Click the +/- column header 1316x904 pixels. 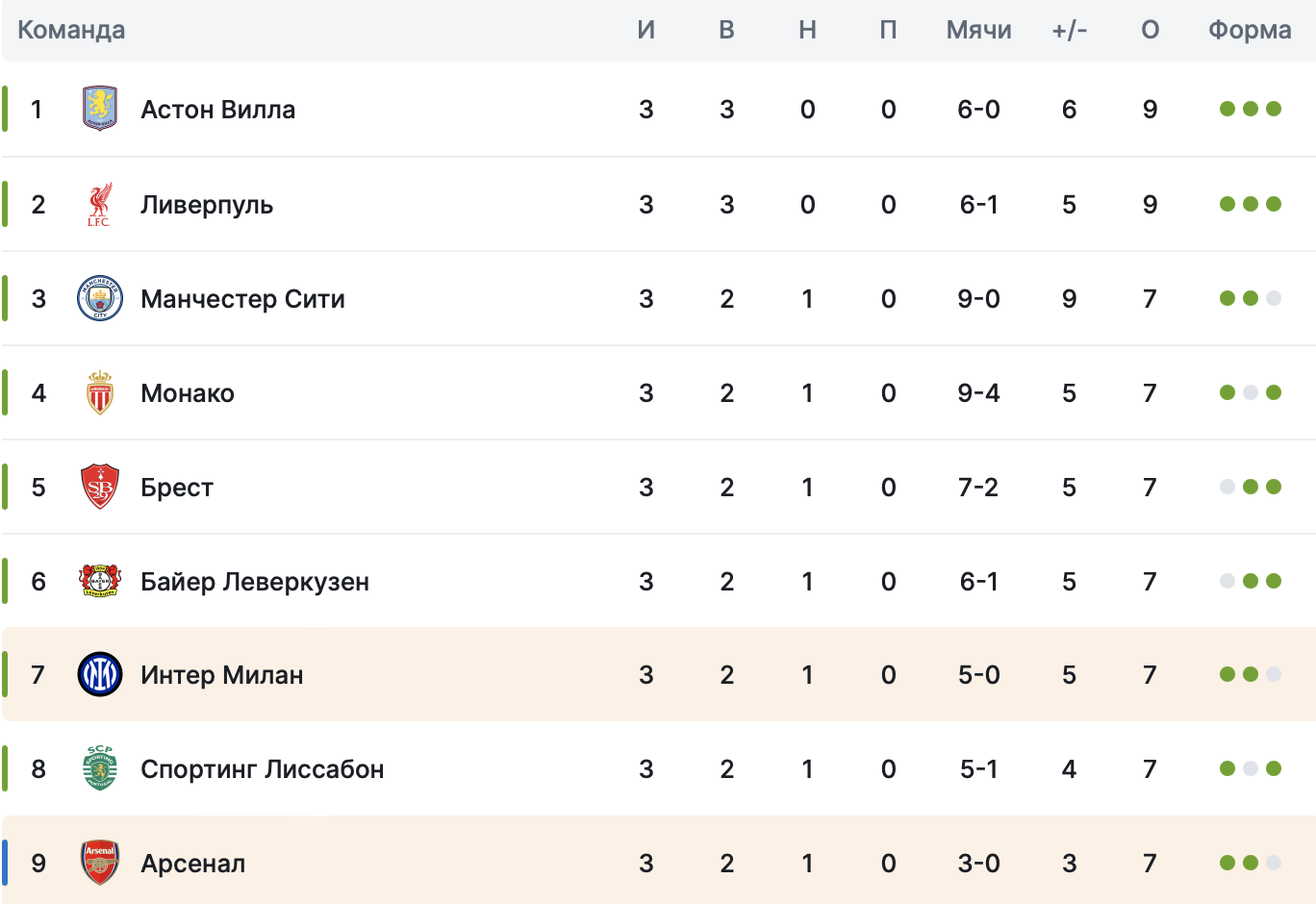[x=1069, y=30]
